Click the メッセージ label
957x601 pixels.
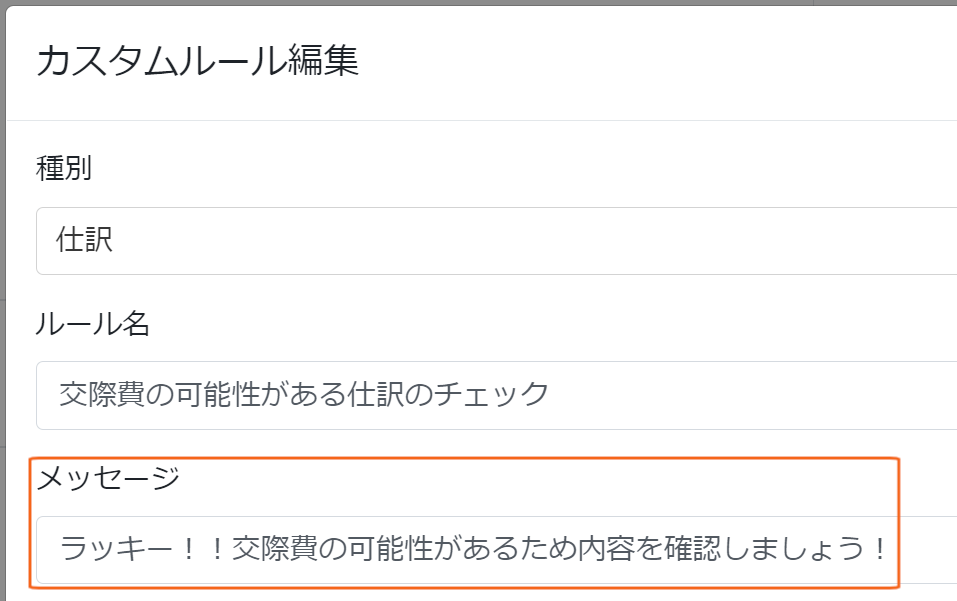108,477
